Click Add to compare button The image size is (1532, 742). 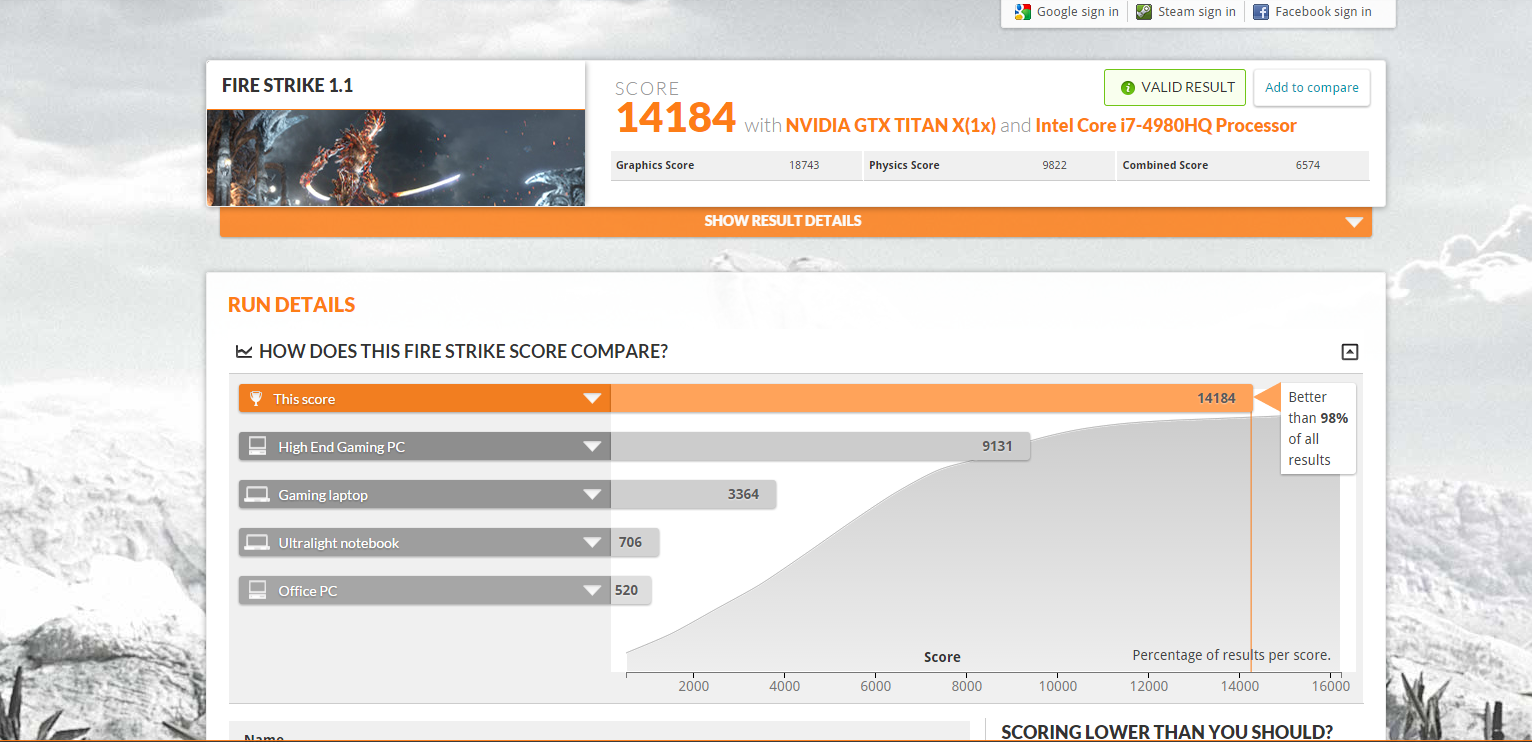[x=1311, y=88]
